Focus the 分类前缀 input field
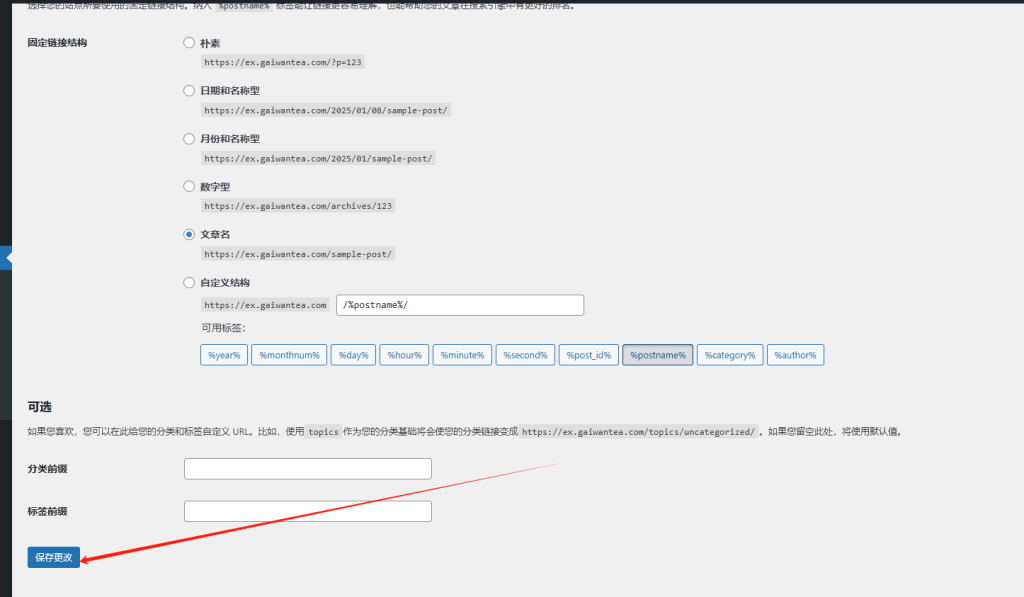 [x=308, y=469]
